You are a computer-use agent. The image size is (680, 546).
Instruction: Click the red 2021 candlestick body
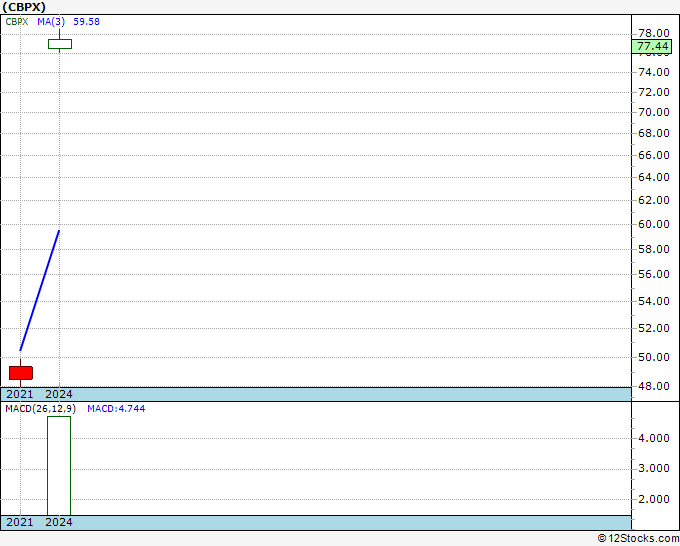tap(21, 373)
